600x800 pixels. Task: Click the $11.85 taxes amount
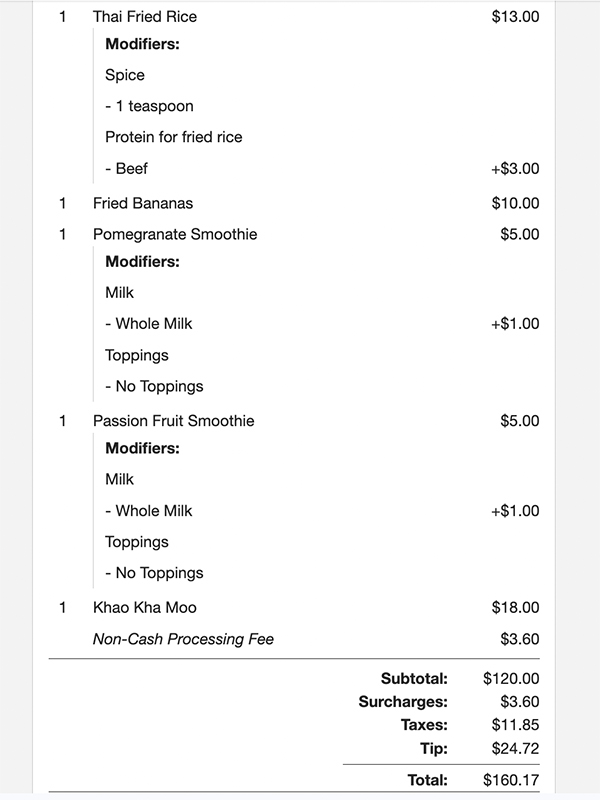pos(515,725)
